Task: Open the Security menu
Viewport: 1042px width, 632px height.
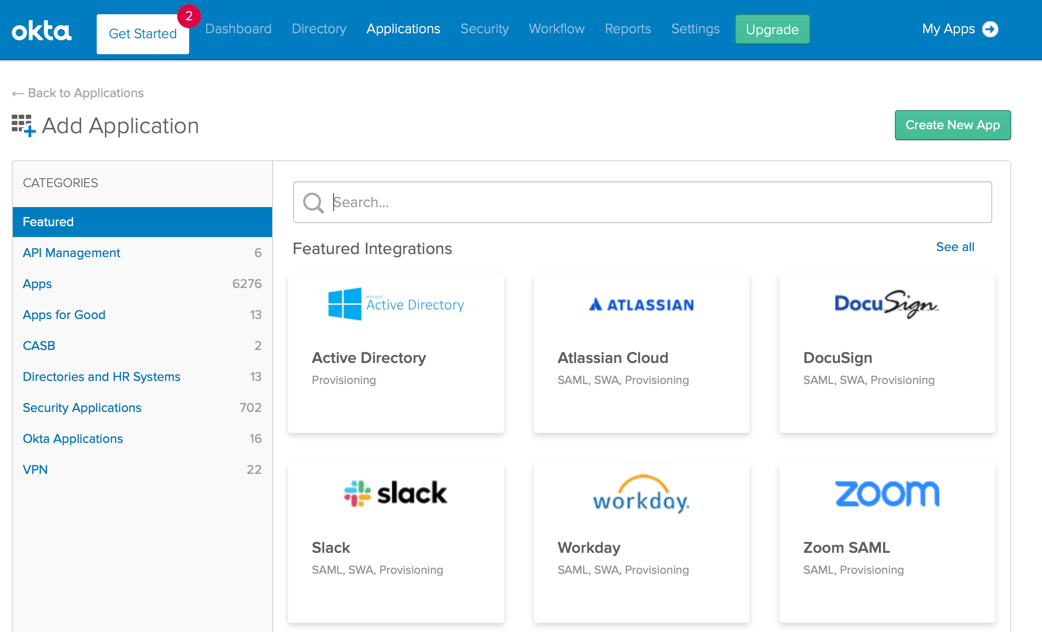Action: (484, 29)
